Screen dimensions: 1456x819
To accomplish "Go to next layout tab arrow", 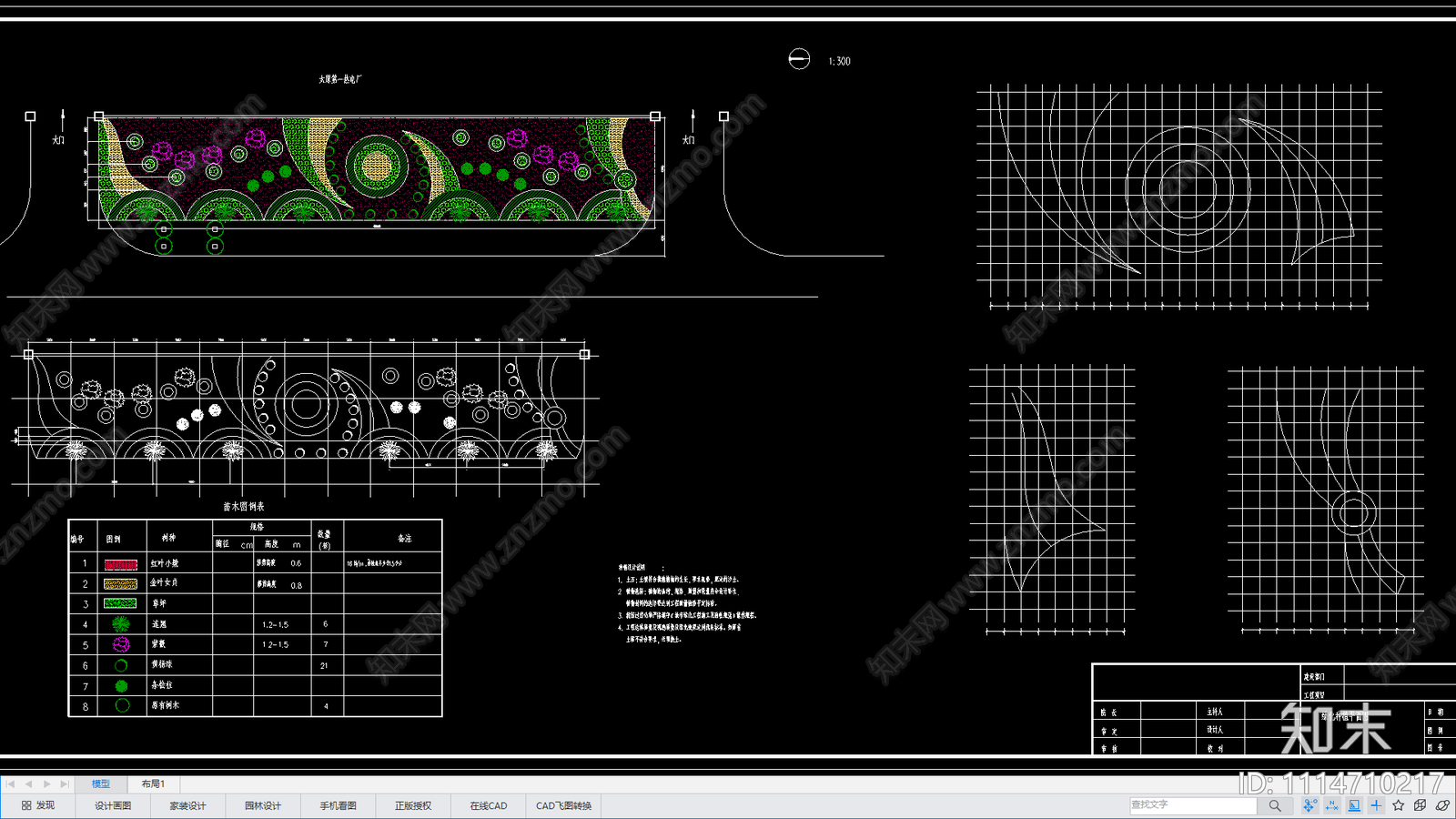I will 46,784.
